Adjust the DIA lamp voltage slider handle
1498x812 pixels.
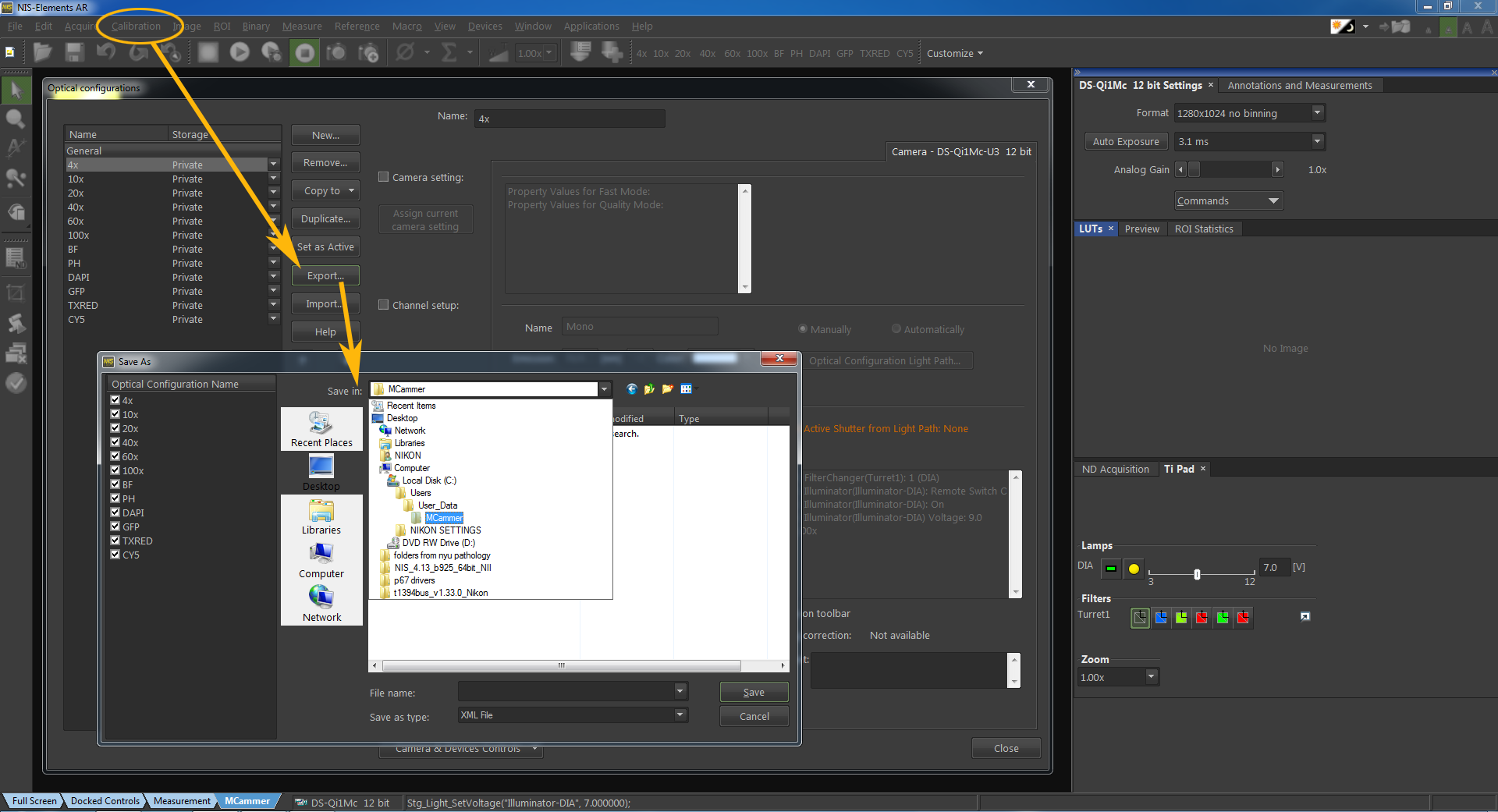[1197, 575]
